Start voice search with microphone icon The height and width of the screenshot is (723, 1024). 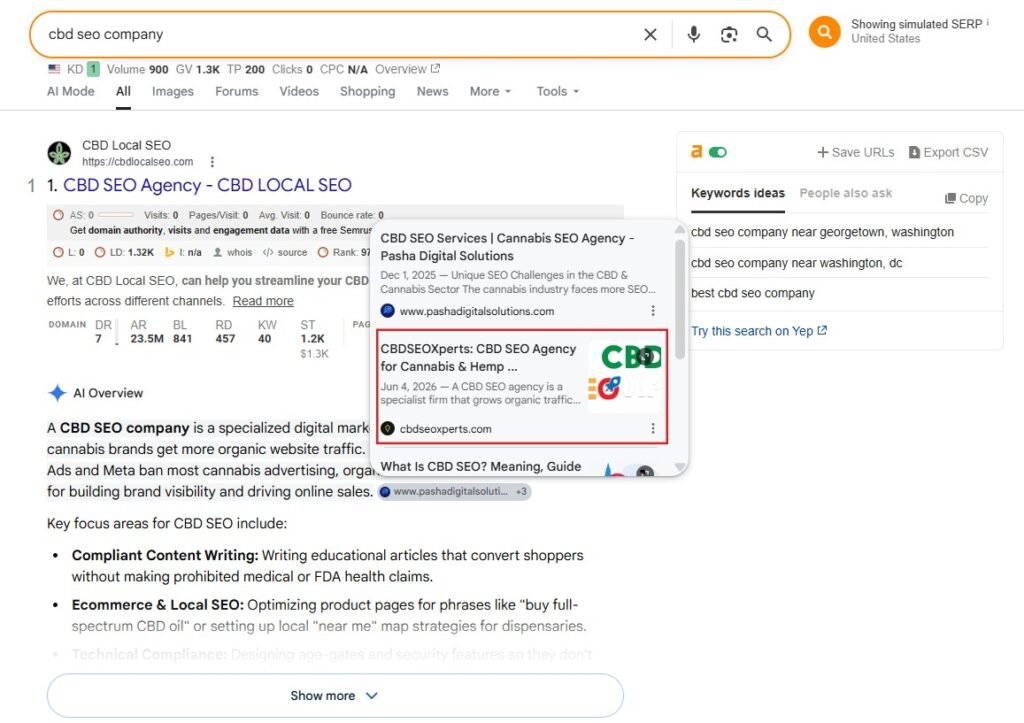(694, 34)
